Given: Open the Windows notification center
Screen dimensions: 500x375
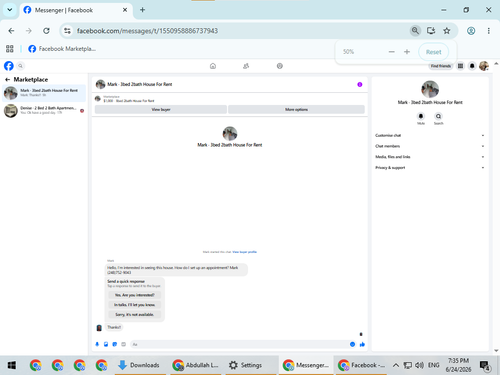Looking at the screenshot, I should coord(485,366).
